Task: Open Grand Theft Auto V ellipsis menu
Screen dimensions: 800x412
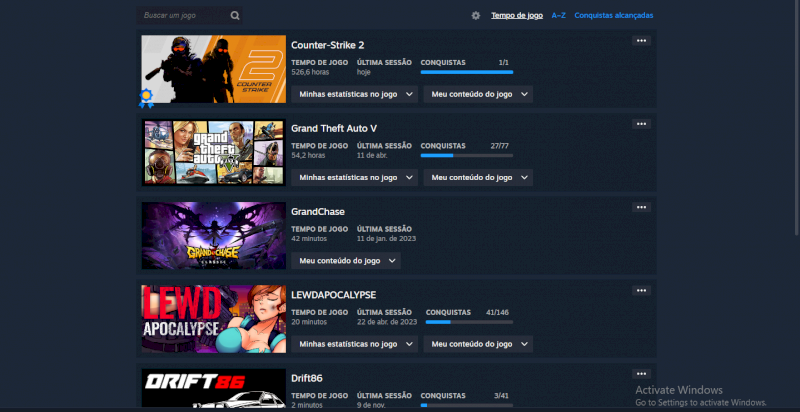Action: coord(641,124)
